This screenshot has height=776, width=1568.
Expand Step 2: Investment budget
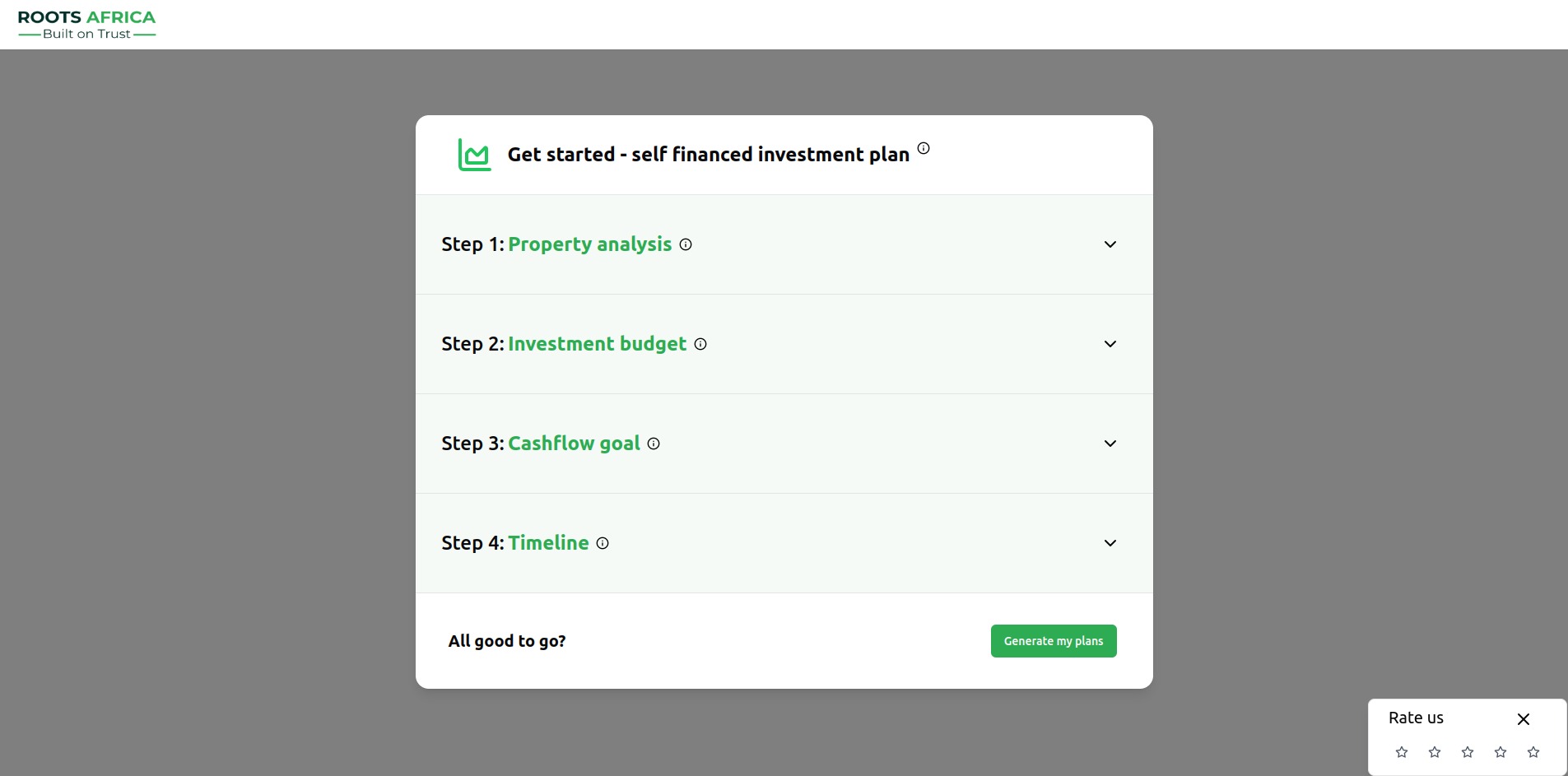pos(1110,344)
